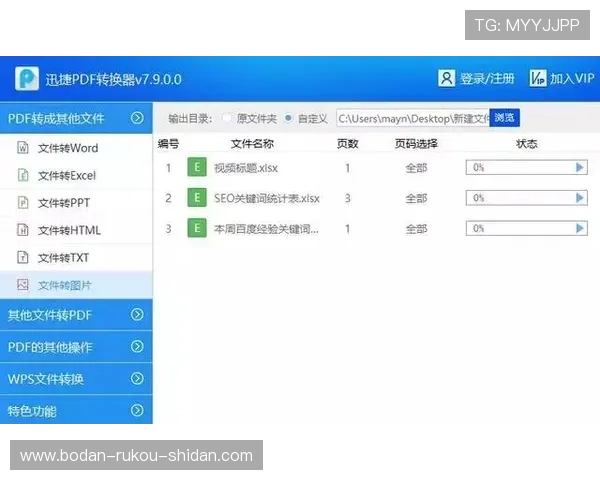Image resolution: width=600 pixels, height=480 pixels.
Task: Open PDF的其他操作 category
Action: [x=76, y=346]
